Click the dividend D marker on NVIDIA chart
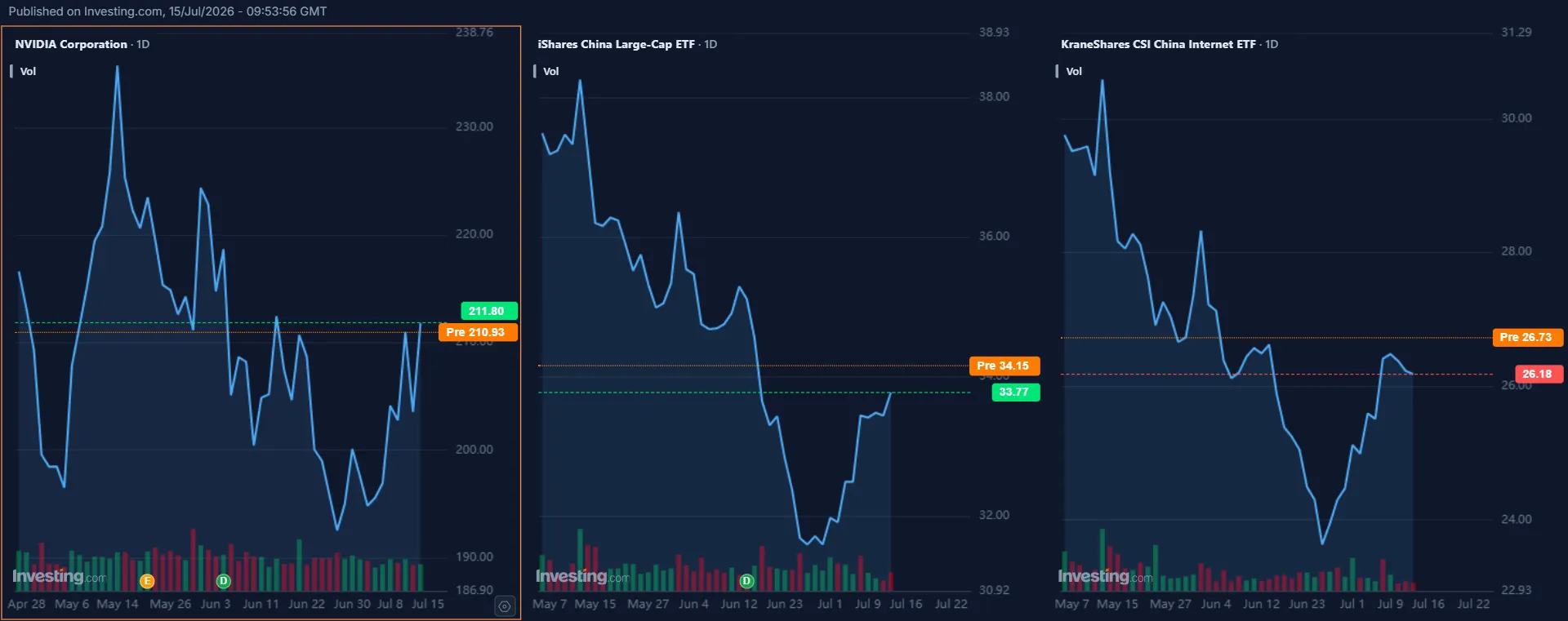The image size is (1568, 621). 223,581
